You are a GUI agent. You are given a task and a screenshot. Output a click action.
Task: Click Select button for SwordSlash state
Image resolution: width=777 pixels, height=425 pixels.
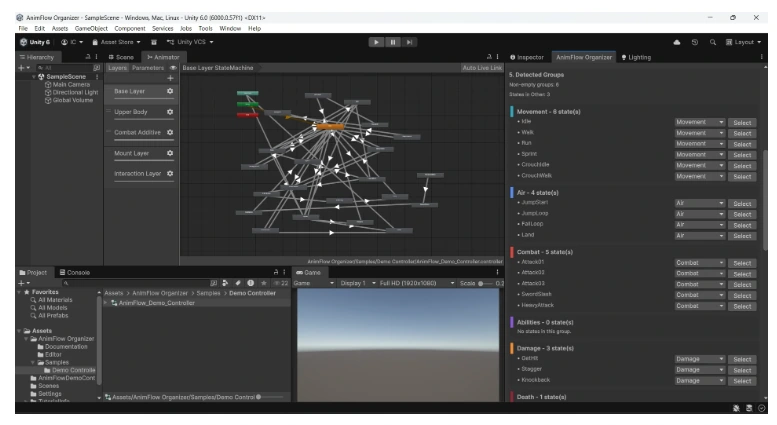click(x=742, y=296)
